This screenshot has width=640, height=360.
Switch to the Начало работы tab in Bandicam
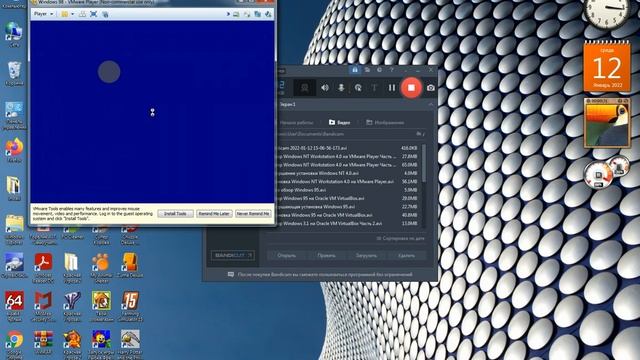point(296,122)
